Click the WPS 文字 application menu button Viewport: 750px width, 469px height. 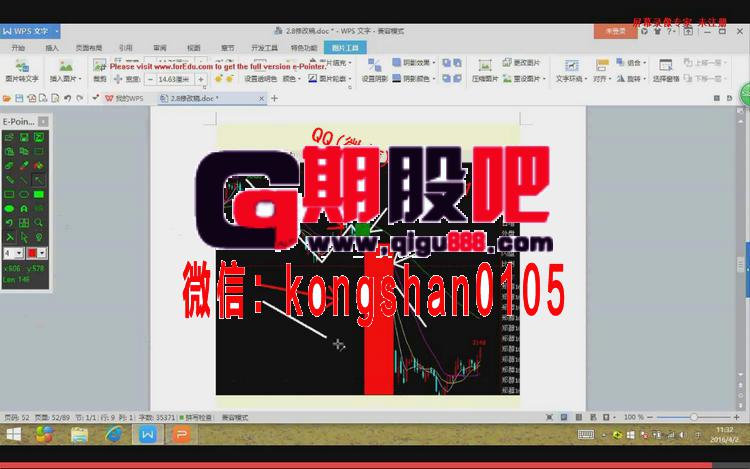[x=30, y=31]
